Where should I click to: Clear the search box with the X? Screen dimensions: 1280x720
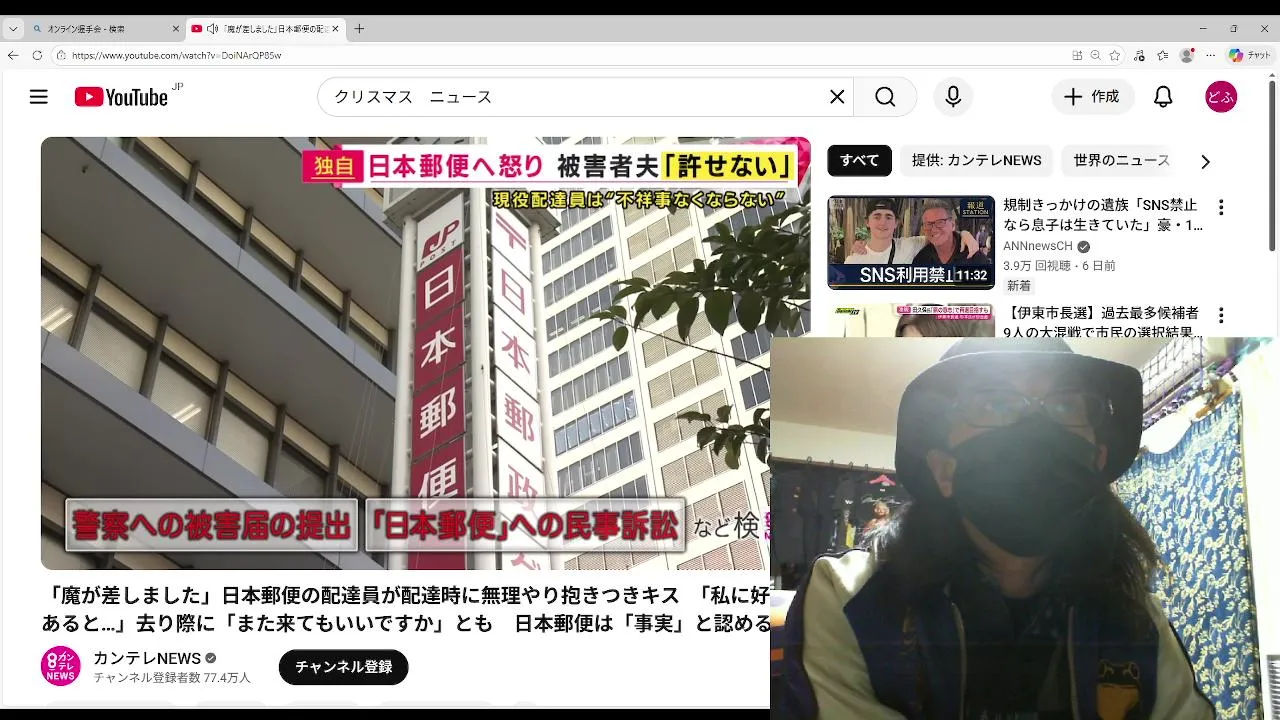tap(837, 97)
